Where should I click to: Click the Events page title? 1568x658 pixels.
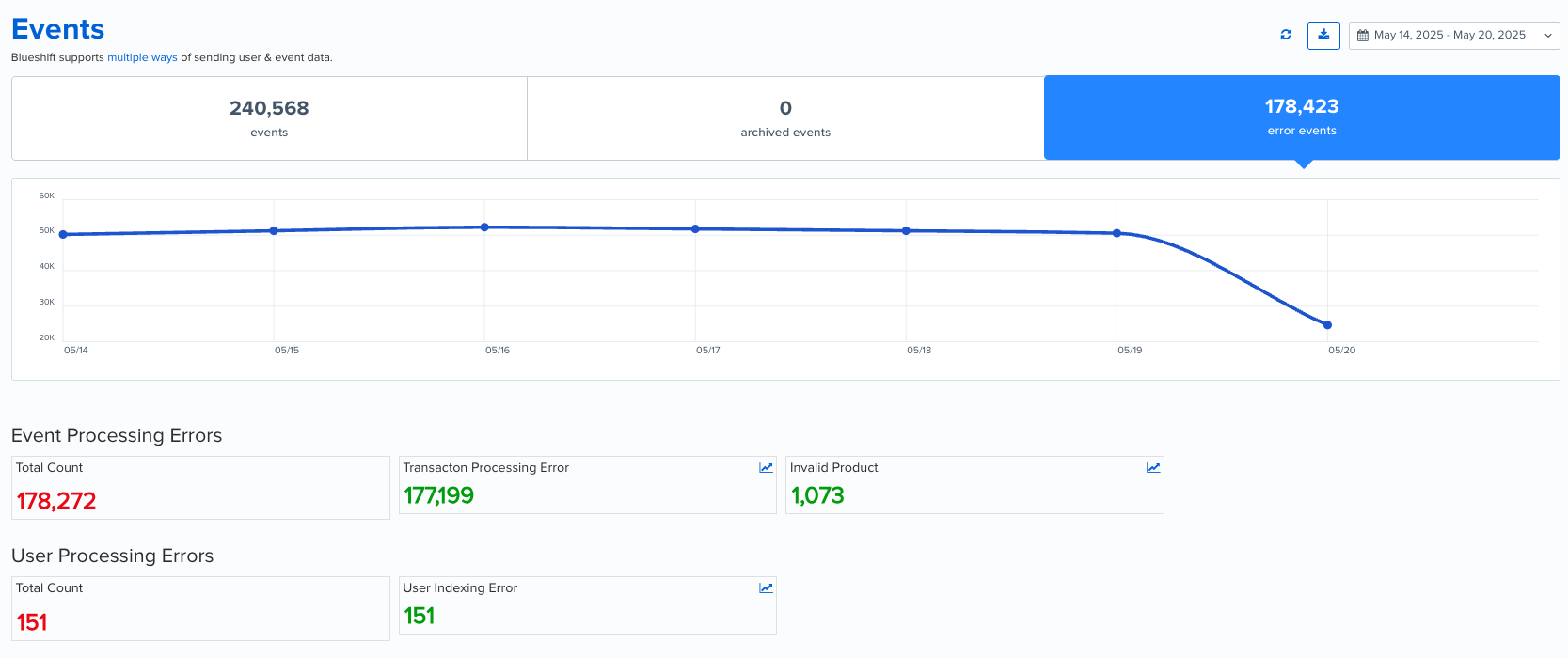click(58, 29)
